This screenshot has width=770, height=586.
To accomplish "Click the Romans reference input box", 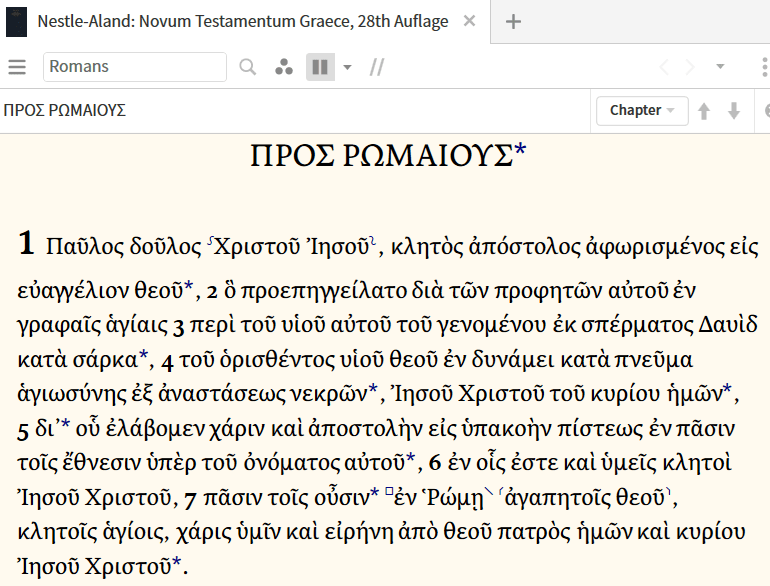I will pyautogui.click(x=135, y=67).
